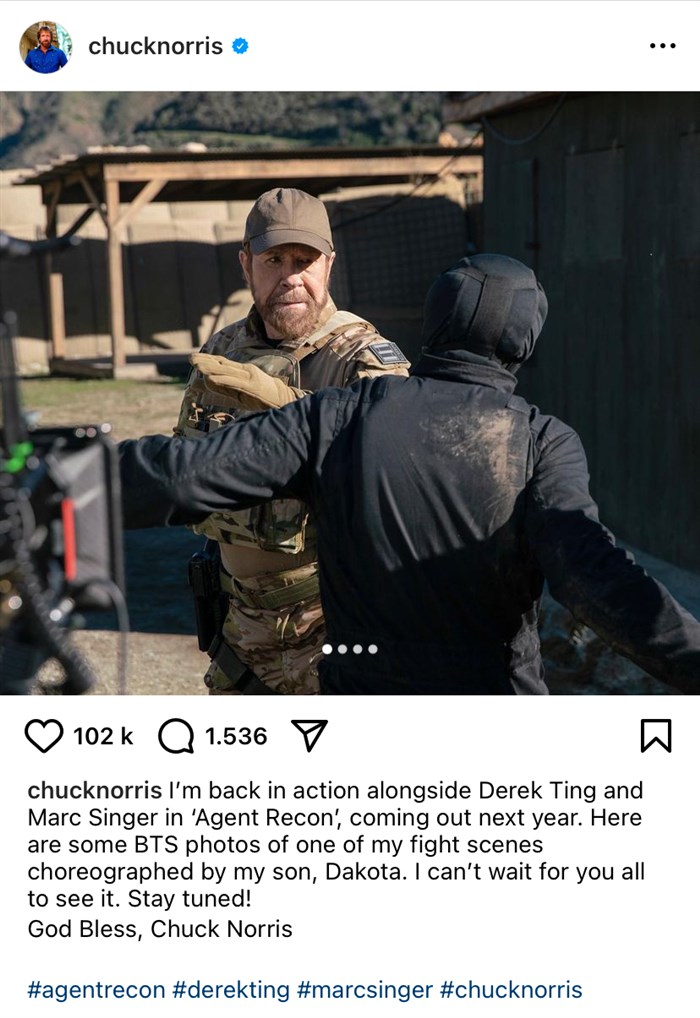Click chucknorris username in caption
Screen dimensions: 700x1018
point(95,790)
